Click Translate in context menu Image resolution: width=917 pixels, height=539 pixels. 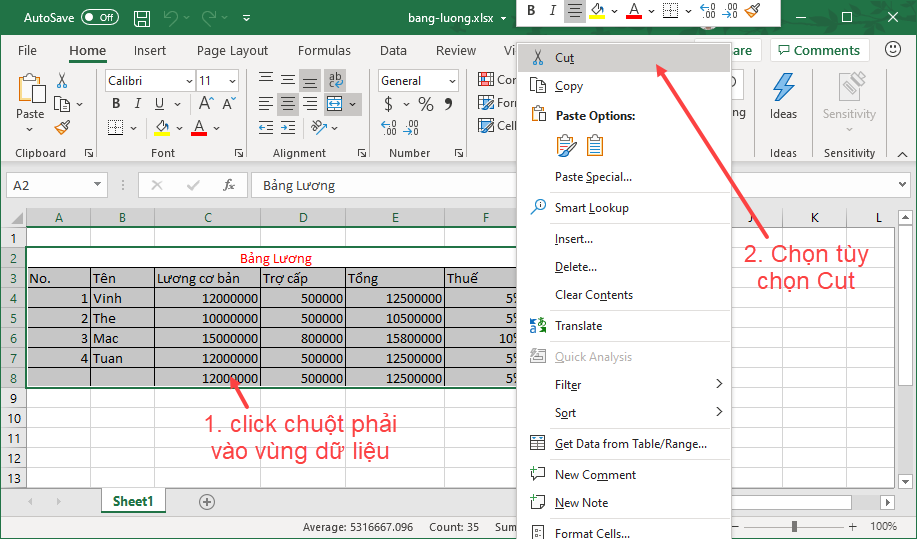[x=624, y=326]
